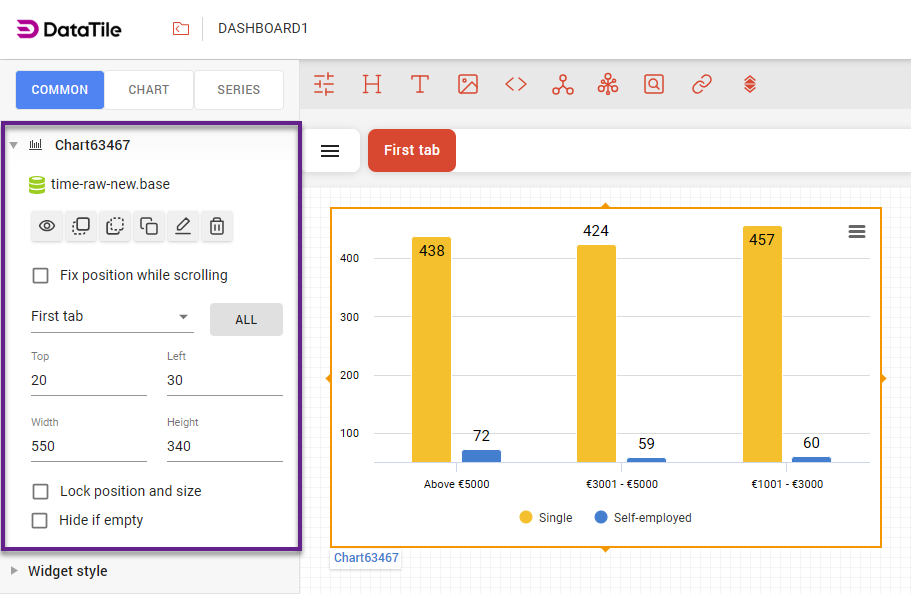Tick the Hide if empty checkbox
The width and height of the screenshot is (911, 594).
tap(41, 520)
